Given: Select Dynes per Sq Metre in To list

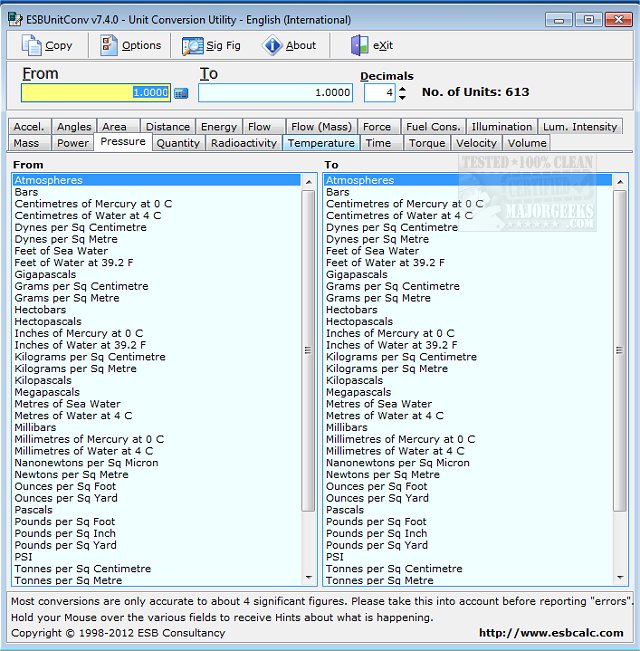Looking at the screenshot, I should (x=467, y=239).
